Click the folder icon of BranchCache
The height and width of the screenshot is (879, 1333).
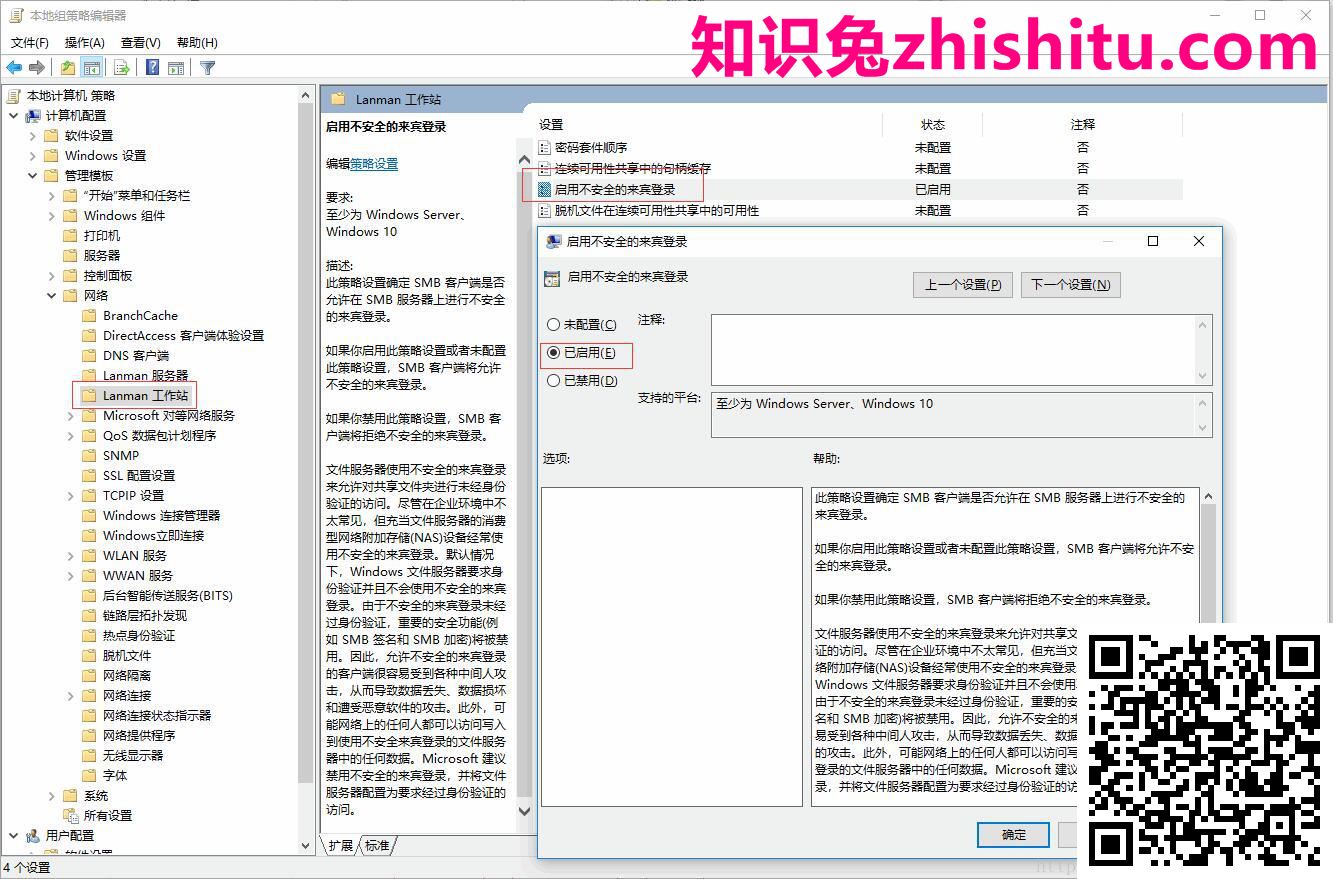pyautogui.click(x=89, y=315)
